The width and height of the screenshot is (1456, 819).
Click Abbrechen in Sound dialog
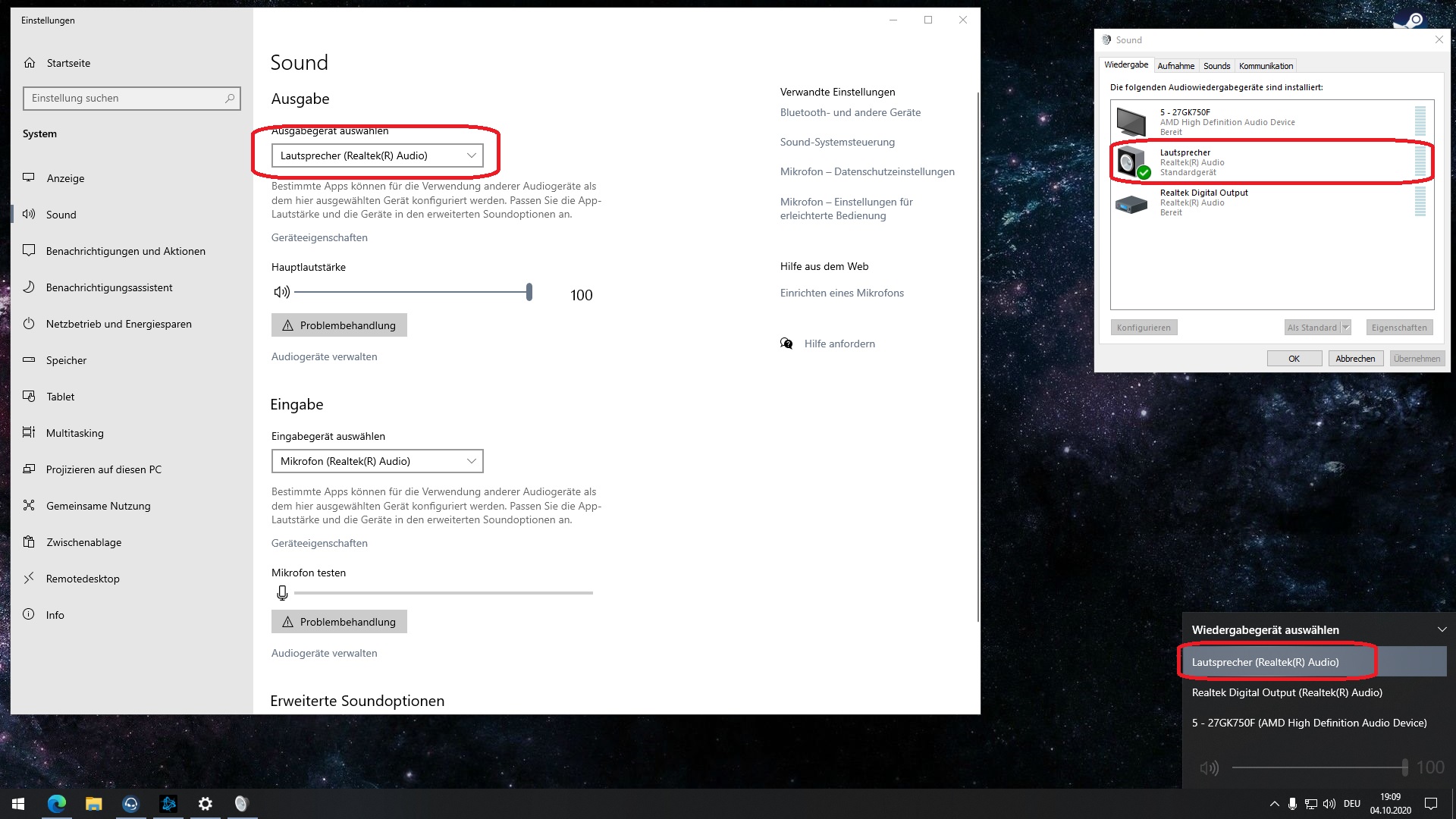(x=1355, y=359)
